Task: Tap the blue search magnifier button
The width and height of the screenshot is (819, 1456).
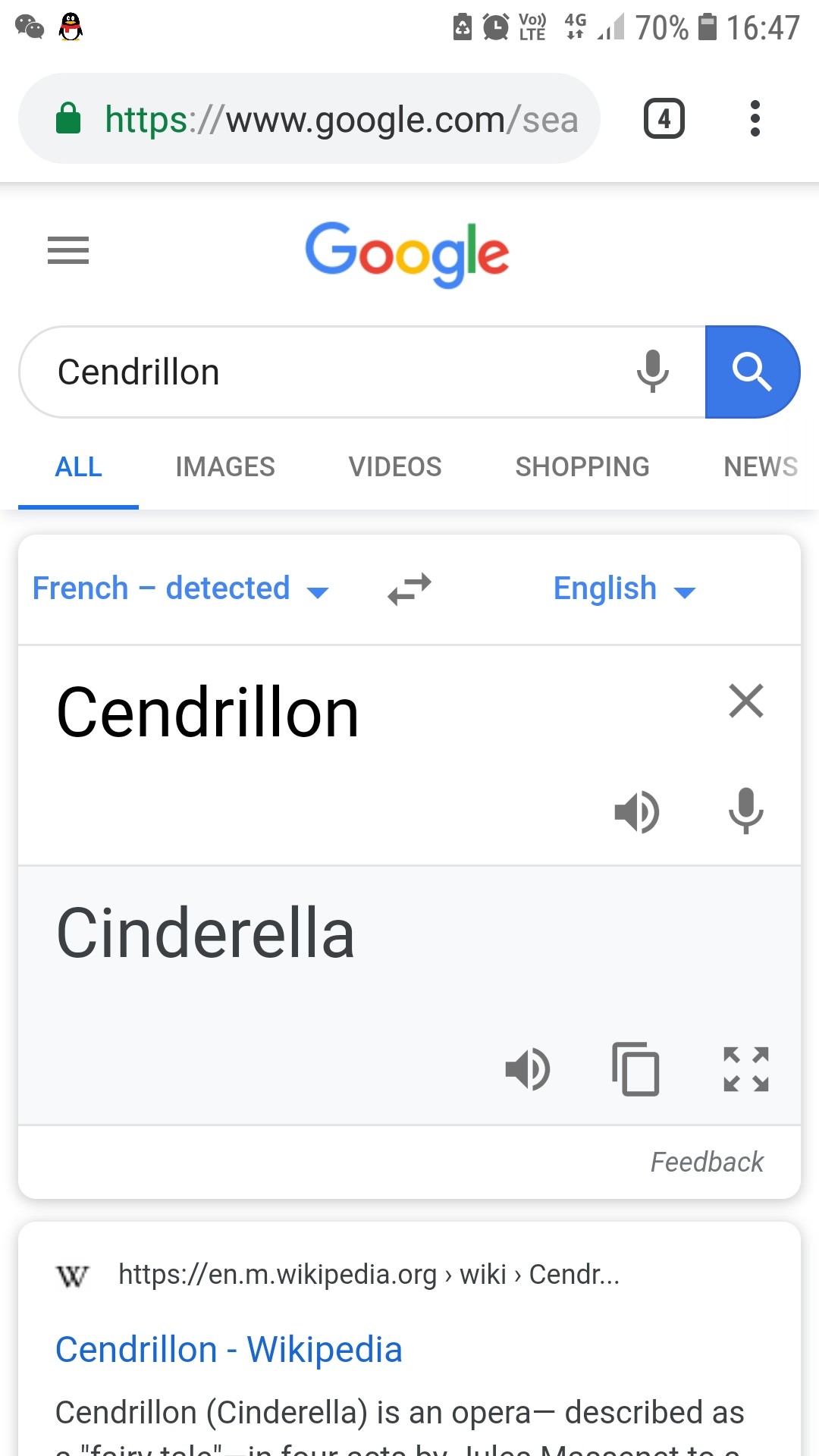Action: (752, 372)
